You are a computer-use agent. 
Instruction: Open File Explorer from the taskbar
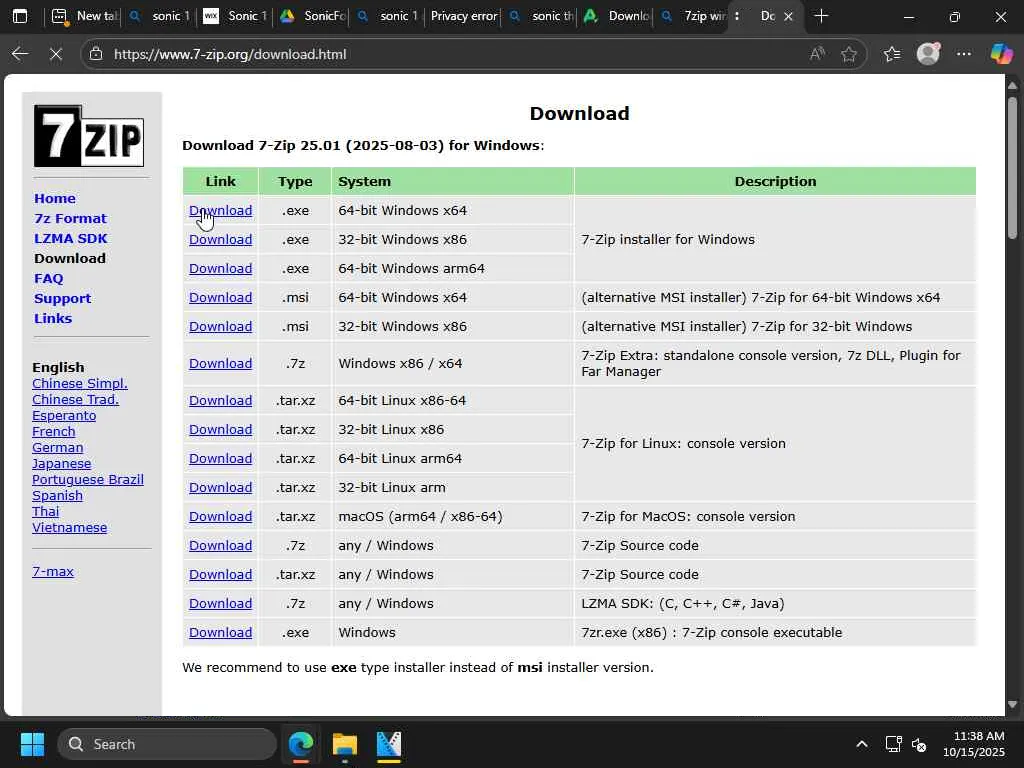(345, 744)
